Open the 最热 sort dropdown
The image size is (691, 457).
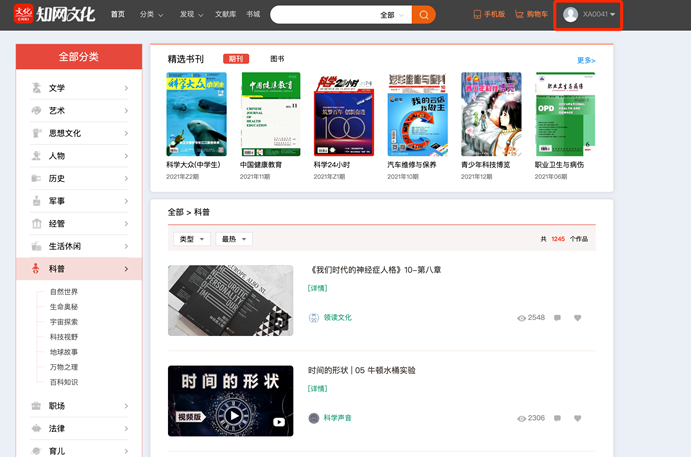pos(234,239)
